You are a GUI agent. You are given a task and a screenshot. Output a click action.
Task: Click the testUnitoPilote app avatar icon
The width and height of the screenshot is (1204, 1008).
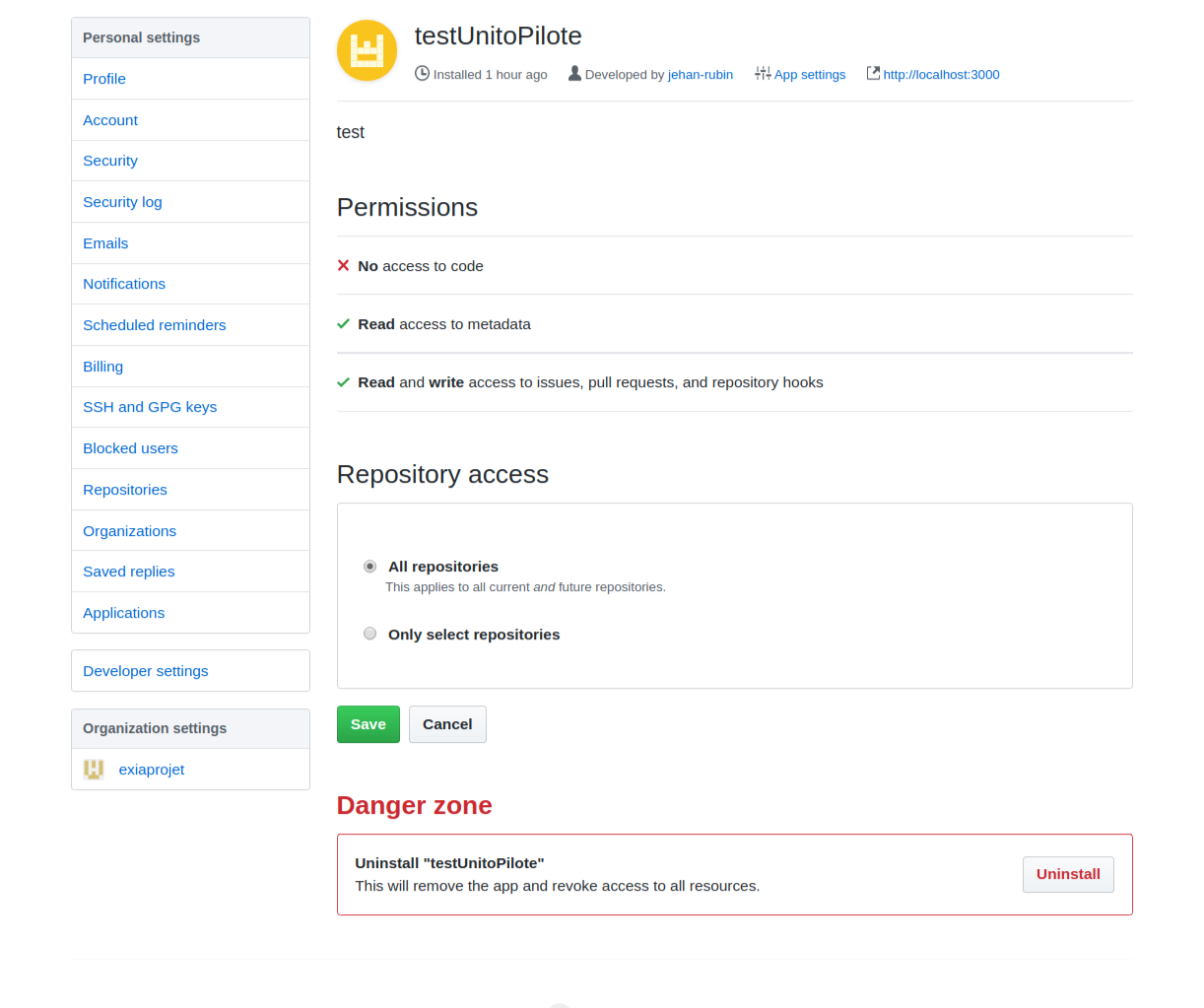(x=367, y=50)
